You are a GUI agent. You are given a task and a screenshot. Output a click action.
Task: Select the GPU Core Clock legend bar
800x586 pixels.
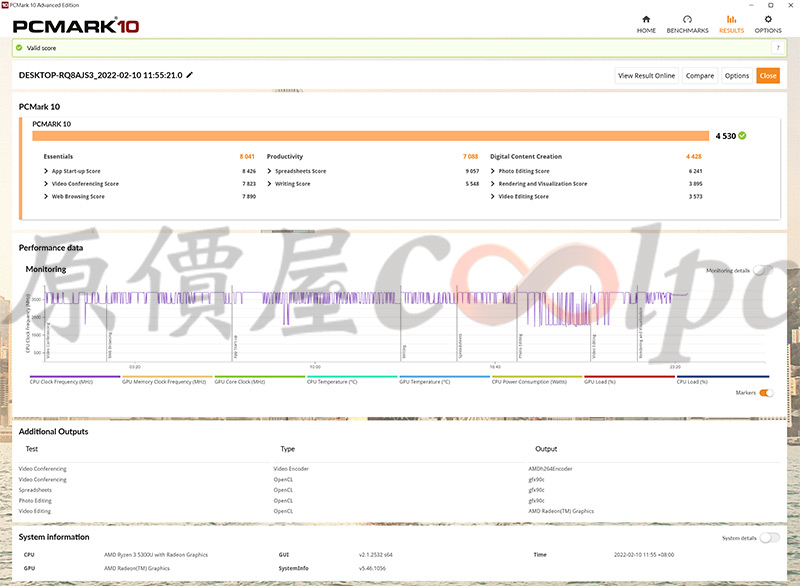260,376
